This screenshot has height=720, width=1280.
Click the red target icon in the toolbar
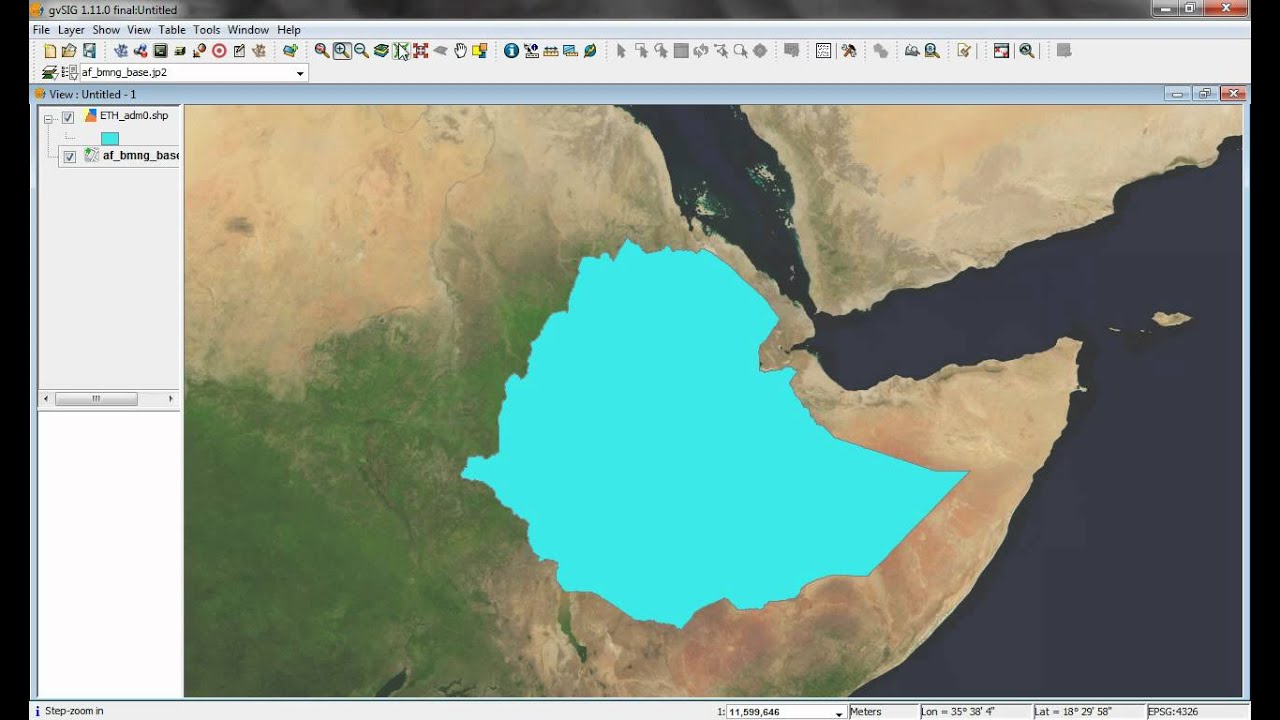coord(219,51)
